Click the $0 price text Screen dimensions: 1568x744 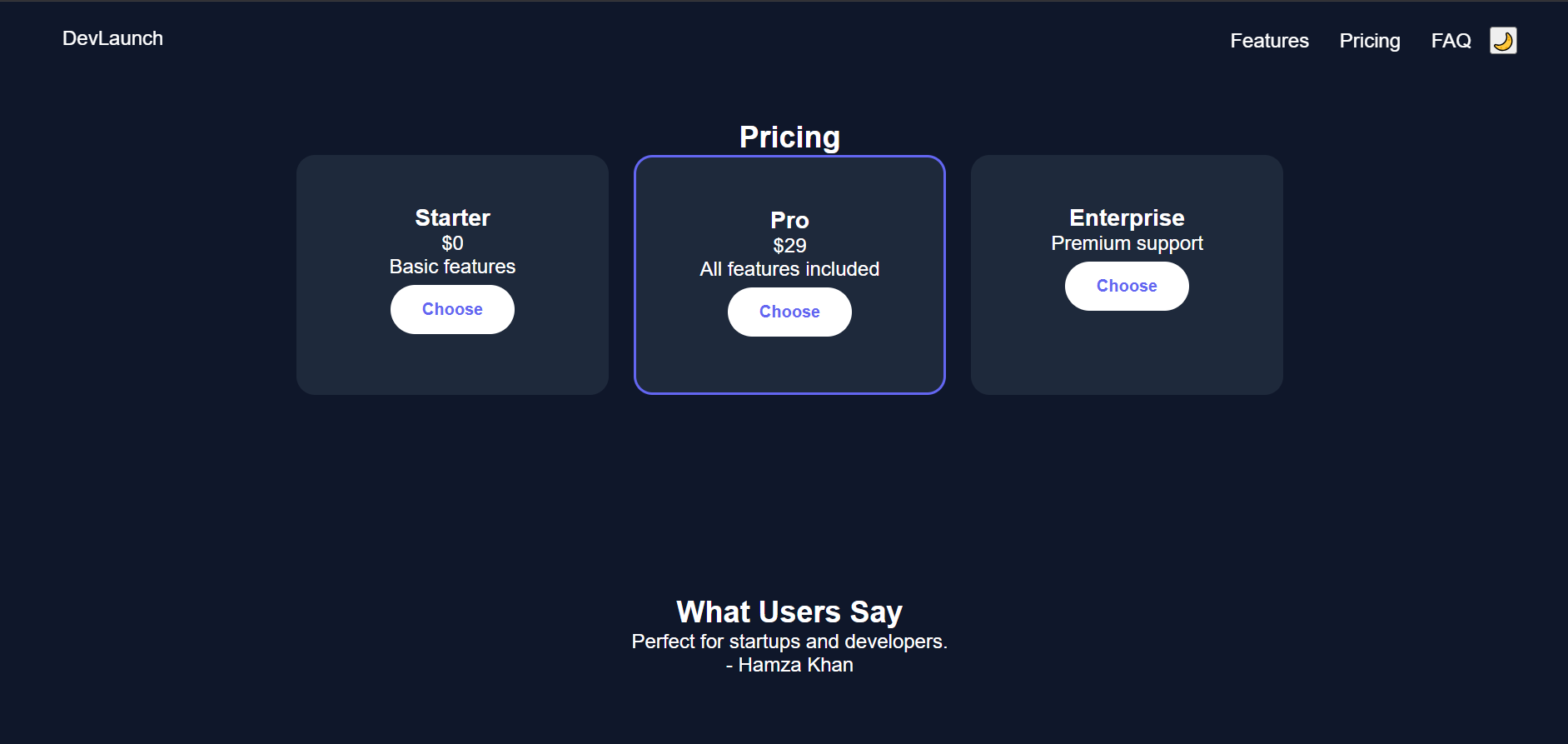[452, 243]
